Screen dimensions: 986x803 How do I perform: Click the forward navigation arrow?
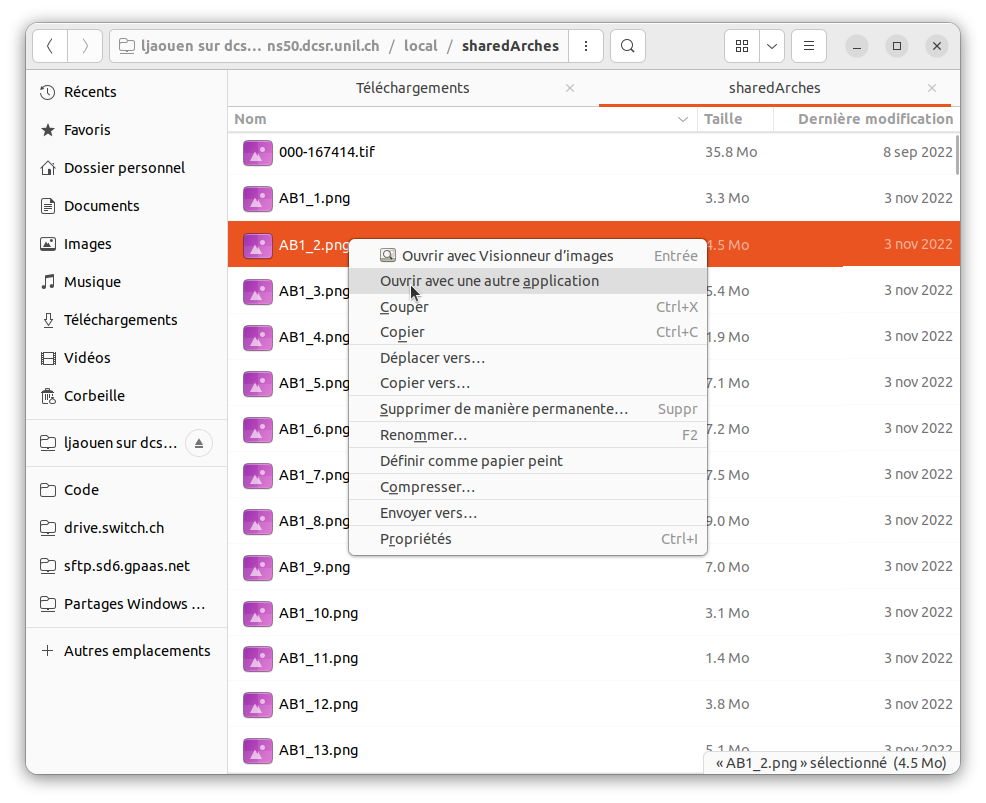point(85,46)
